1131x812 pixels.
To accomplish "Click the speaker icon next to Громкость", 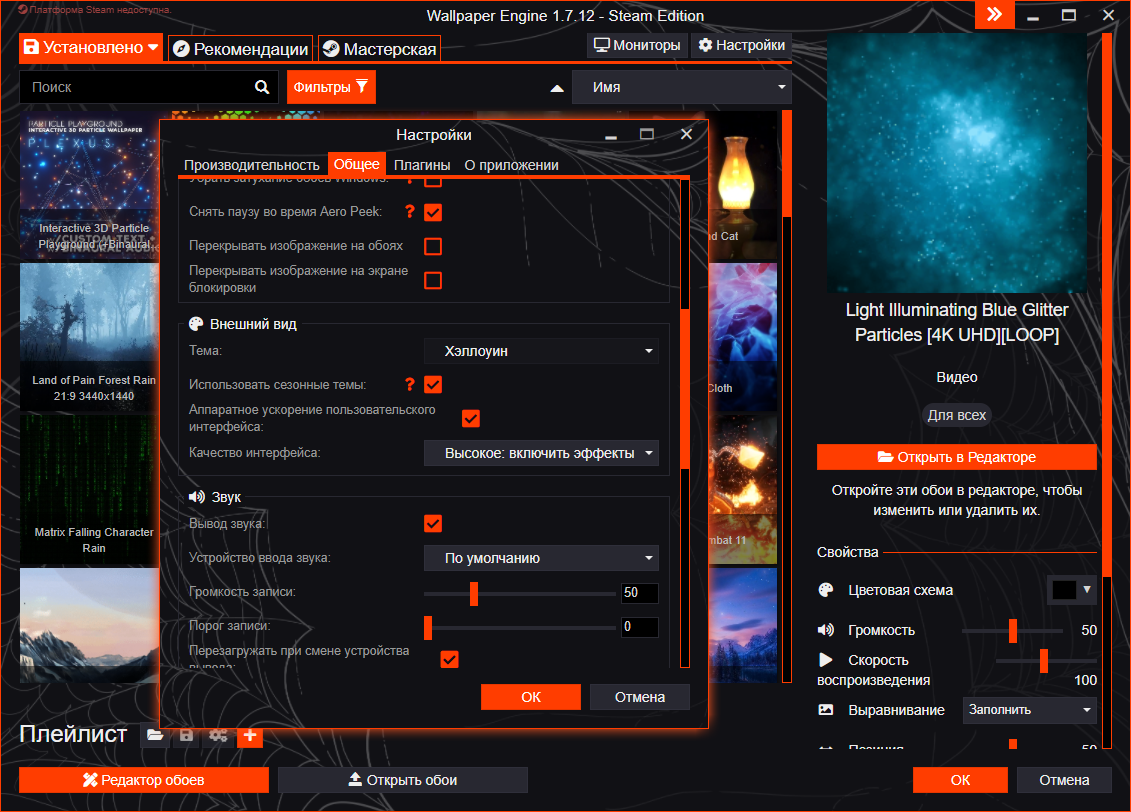I will click(x=826, y=630).
